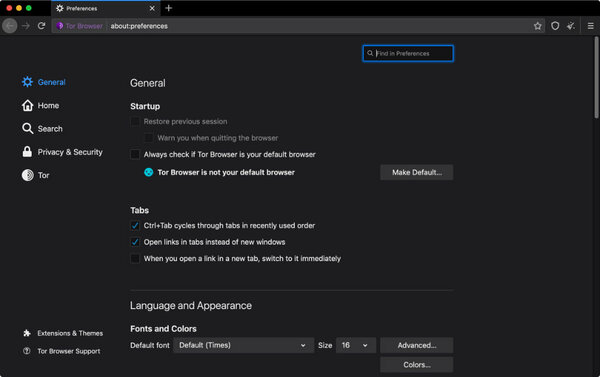600x377 pixels.
Task: Enable Always check if Tor Browser is default
Action: click(135, 154)
